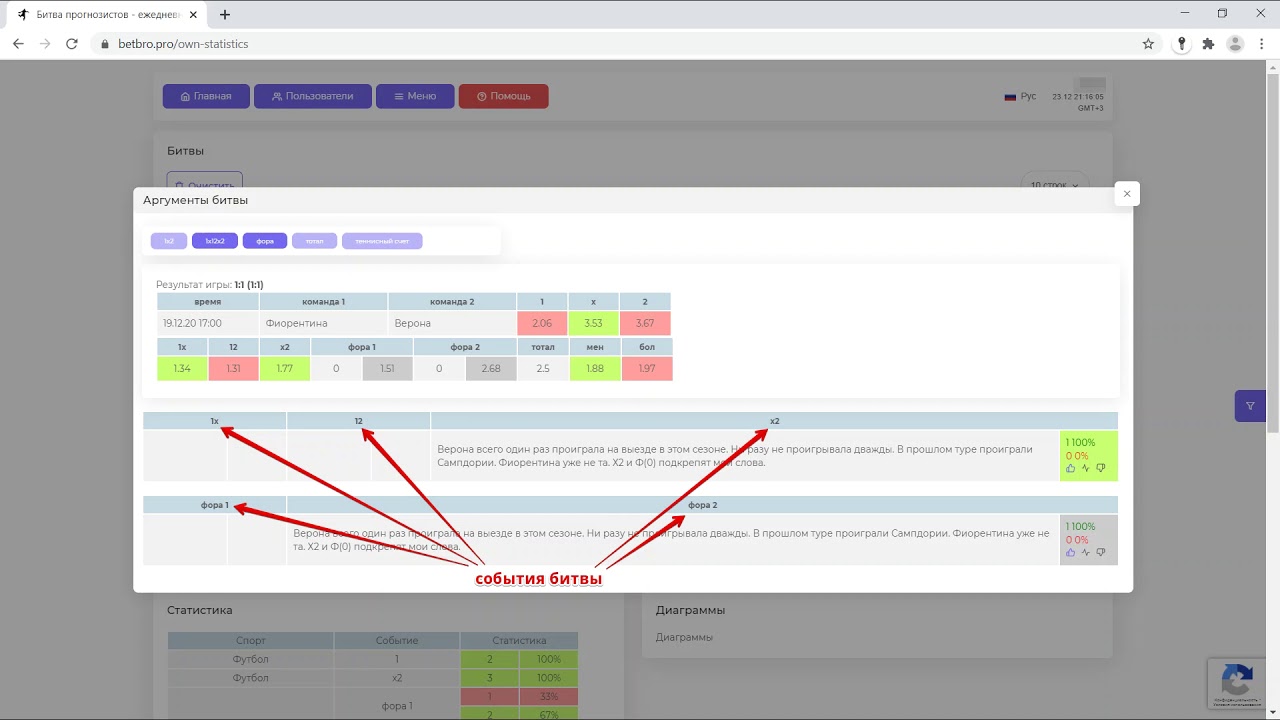The width and height of the screenshot is (1280, 720).
Task: Open the activity chart icon in фора 2 row
Action: coord(1085,552)
